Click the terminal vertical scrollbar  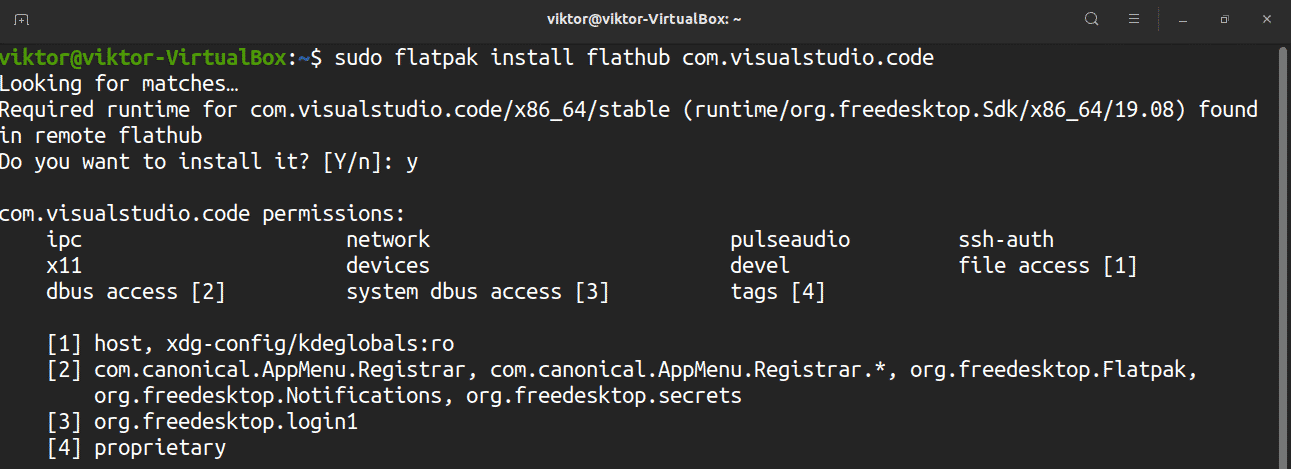1281,250
